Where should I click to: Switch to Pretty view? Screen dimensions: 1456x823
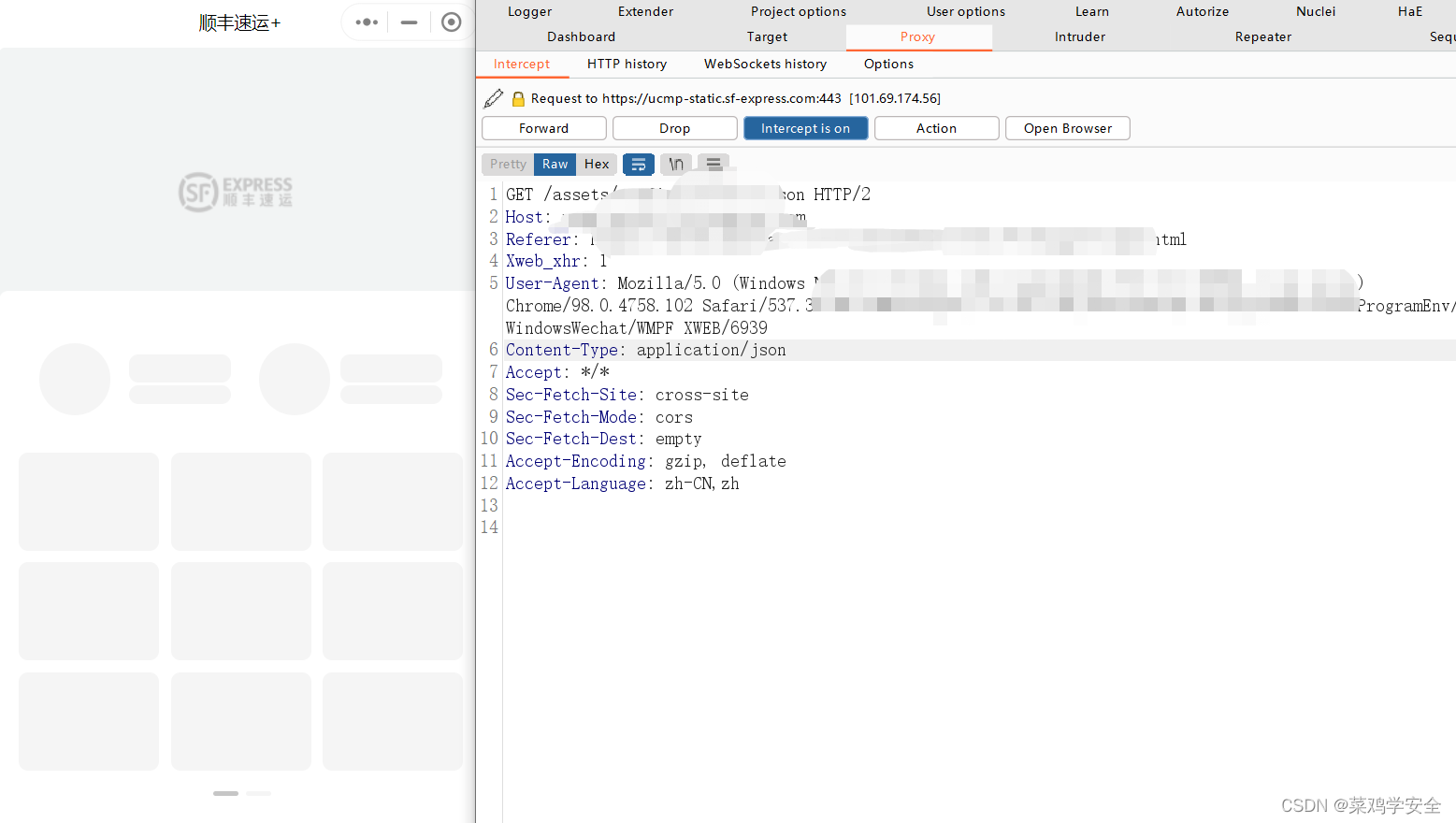(x=508, y=165)
